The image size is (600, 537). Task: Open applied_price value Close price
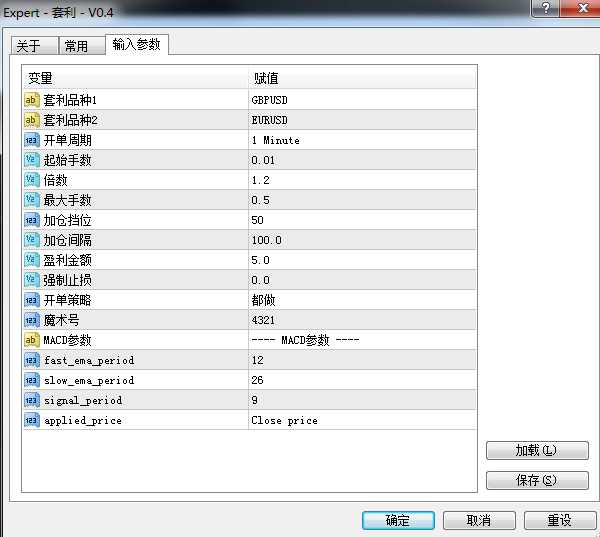tap(362, 420)
